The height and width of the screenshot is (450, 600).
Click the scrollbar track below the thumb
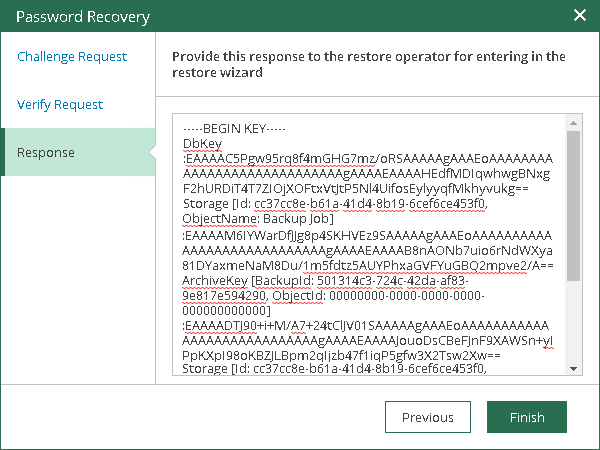574,320
